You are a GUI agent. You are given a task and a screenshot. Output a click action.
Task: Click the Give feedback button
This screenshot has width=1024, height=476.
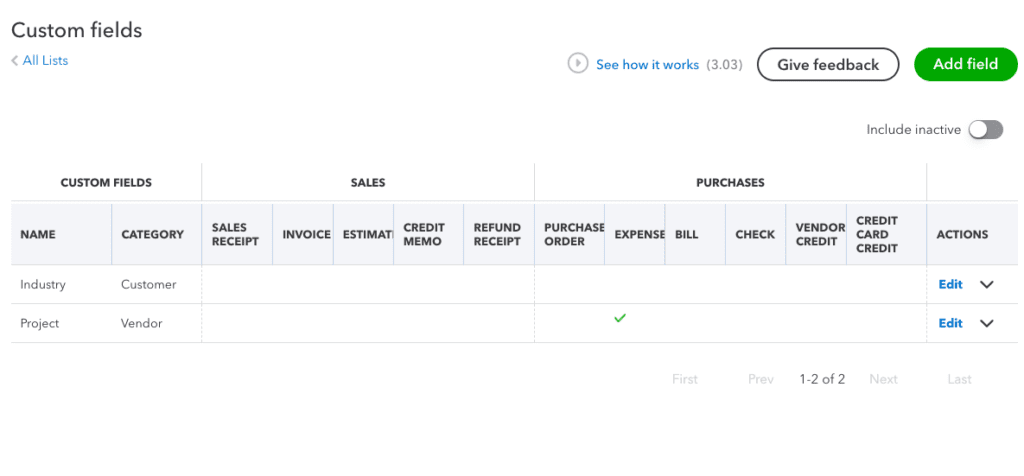[x=828, y=64]
